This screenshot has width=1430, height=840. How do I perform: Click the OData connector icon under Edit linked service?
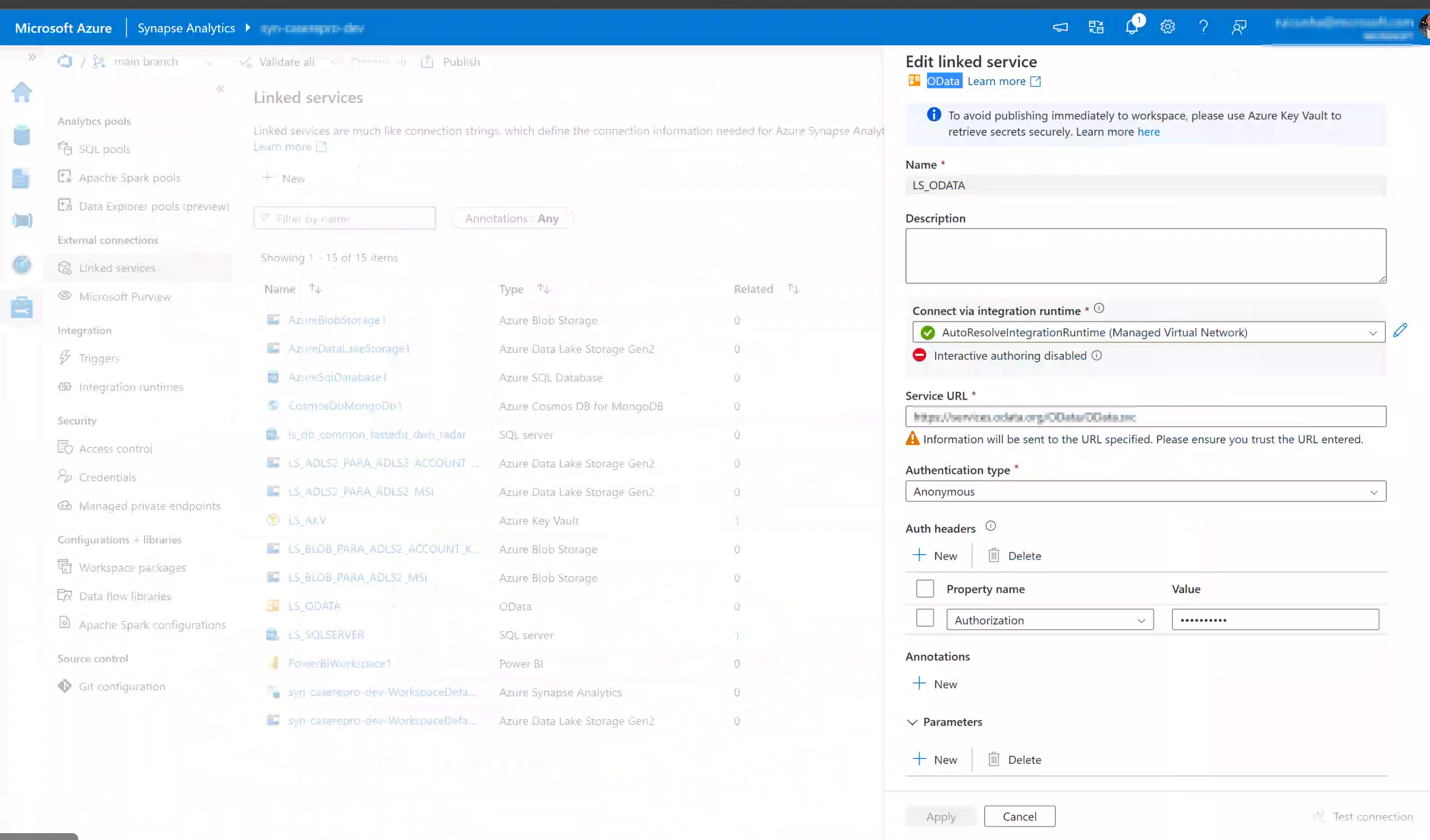914,81
